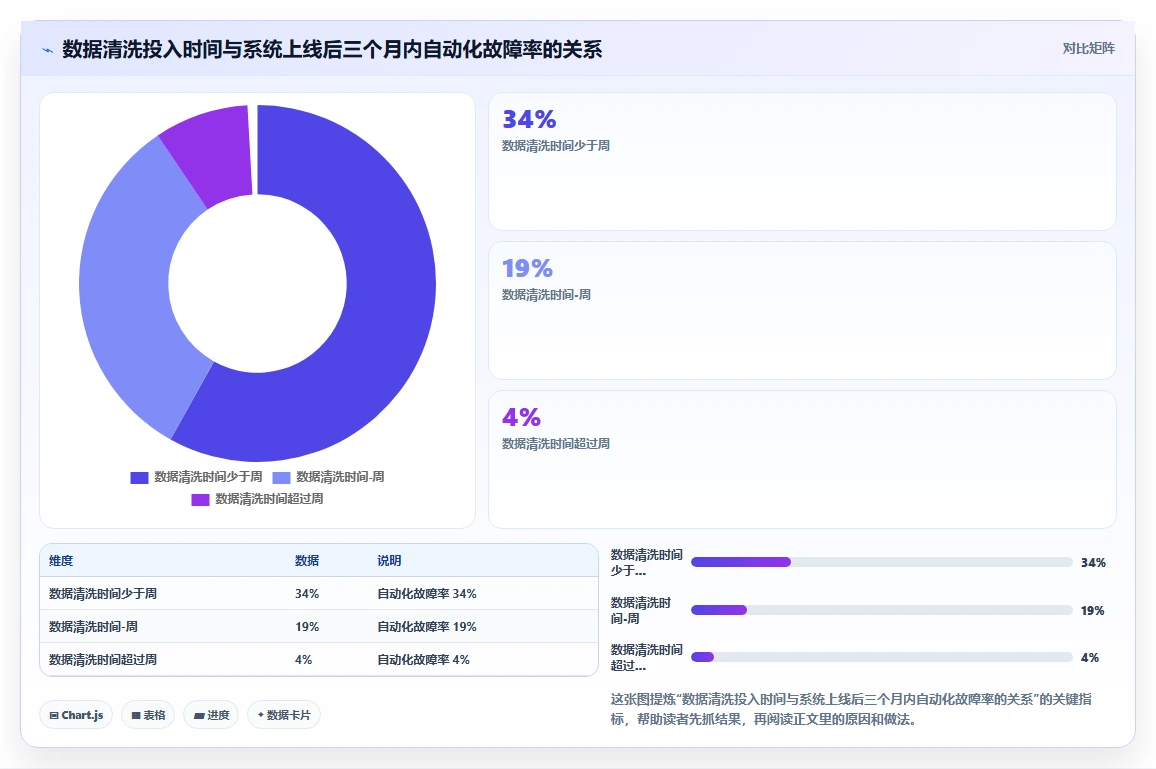Click the 34% value beside progress bar
1156x769 pixels.
pyautogui.click(x=1093, y=563)
